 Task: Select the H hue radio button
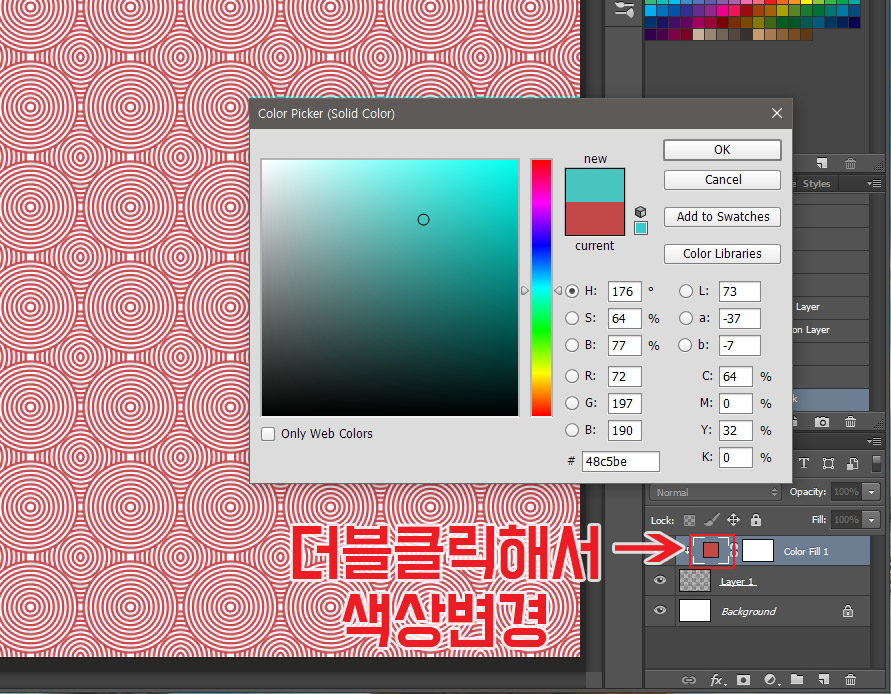tap(572, 291)
